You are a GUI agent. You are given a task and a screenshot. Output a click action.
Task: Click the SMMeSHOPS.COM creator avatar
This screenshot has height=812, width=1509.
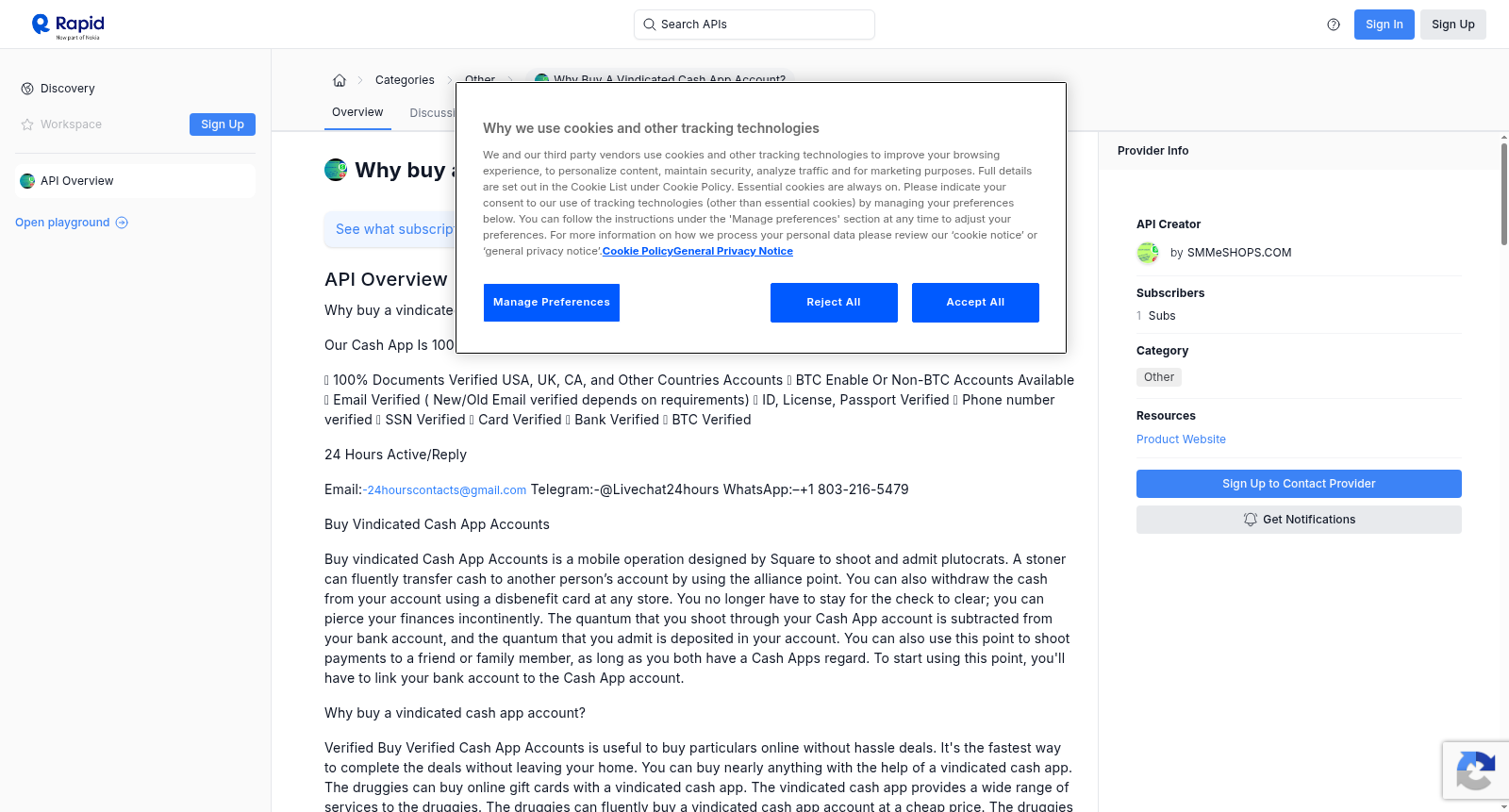[x=1148, y=253]
